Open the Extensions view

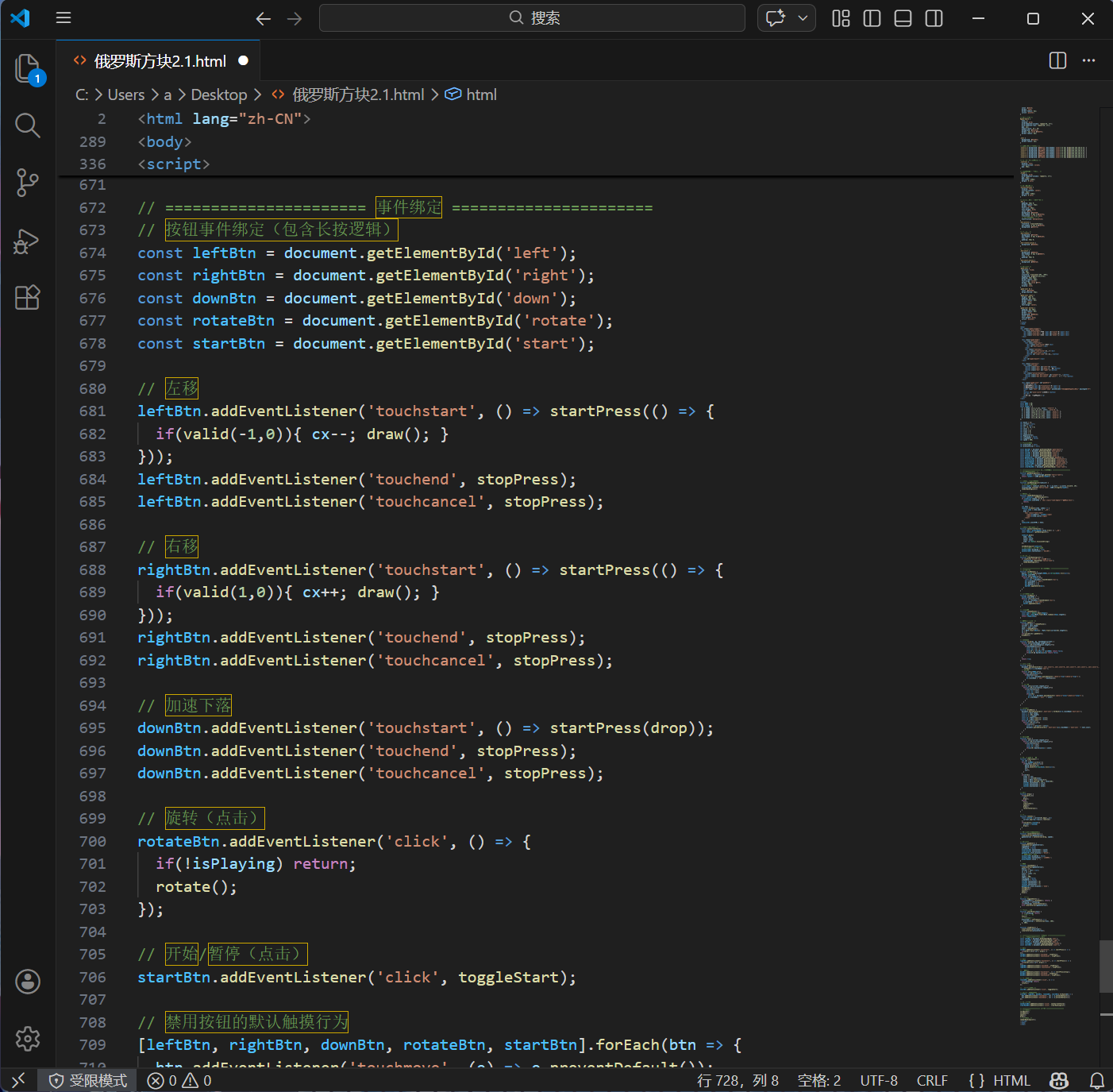(x=28, y=298)
